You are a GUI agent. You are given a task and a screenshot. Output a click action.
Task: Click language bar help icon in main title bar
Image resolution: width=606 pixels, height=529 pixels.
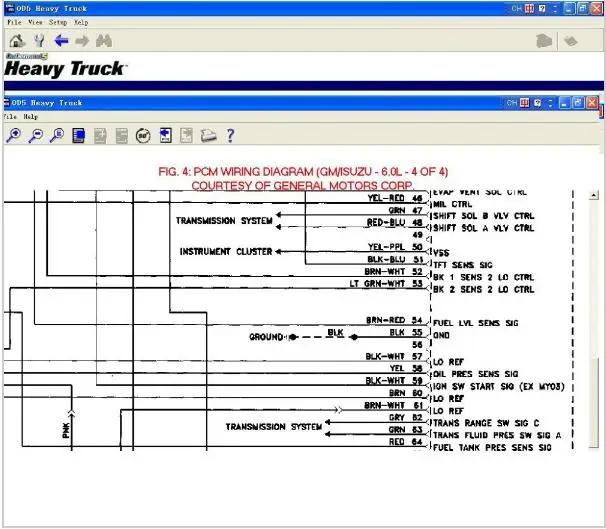click(542, 8)
